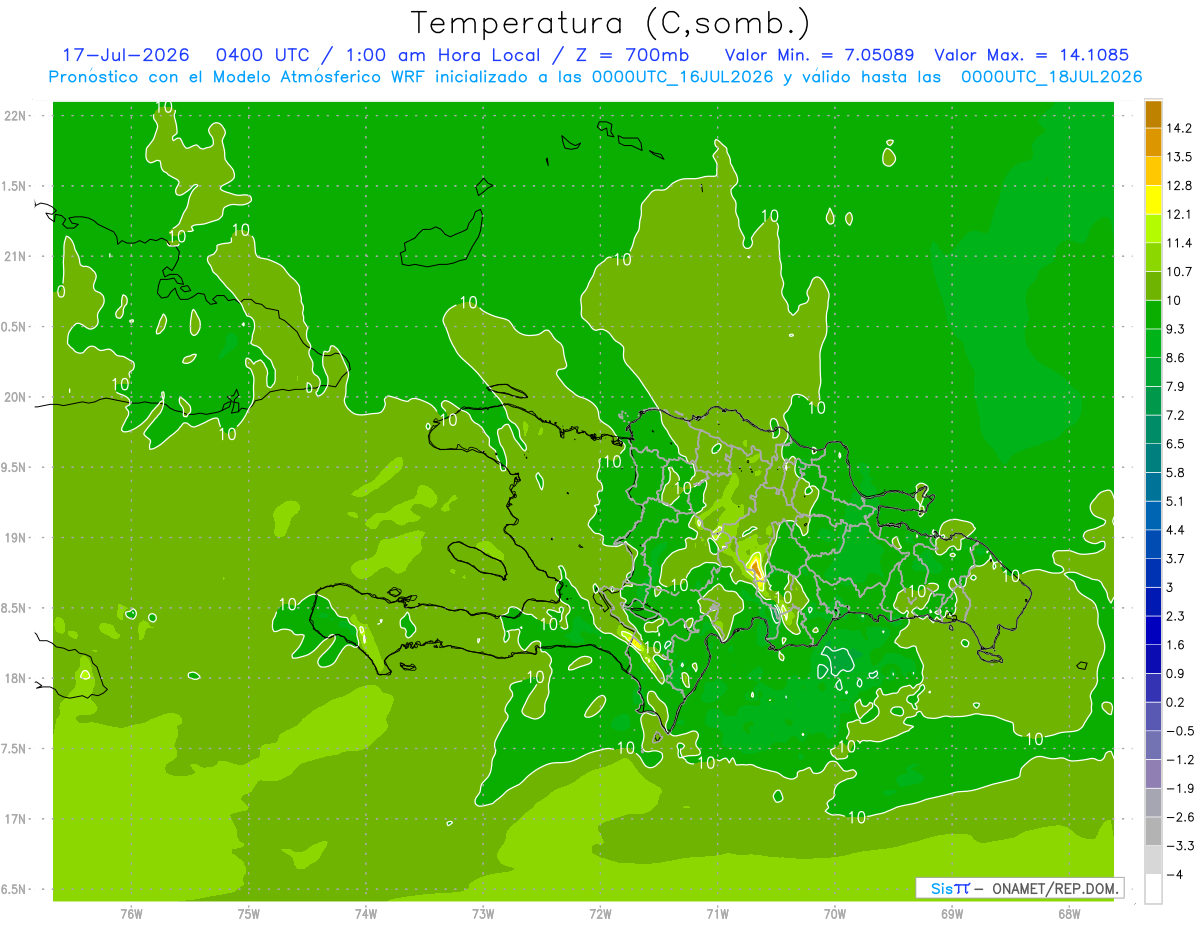
Task: Click the '71W' longitude axis label
Action: (x=717, y=914)
